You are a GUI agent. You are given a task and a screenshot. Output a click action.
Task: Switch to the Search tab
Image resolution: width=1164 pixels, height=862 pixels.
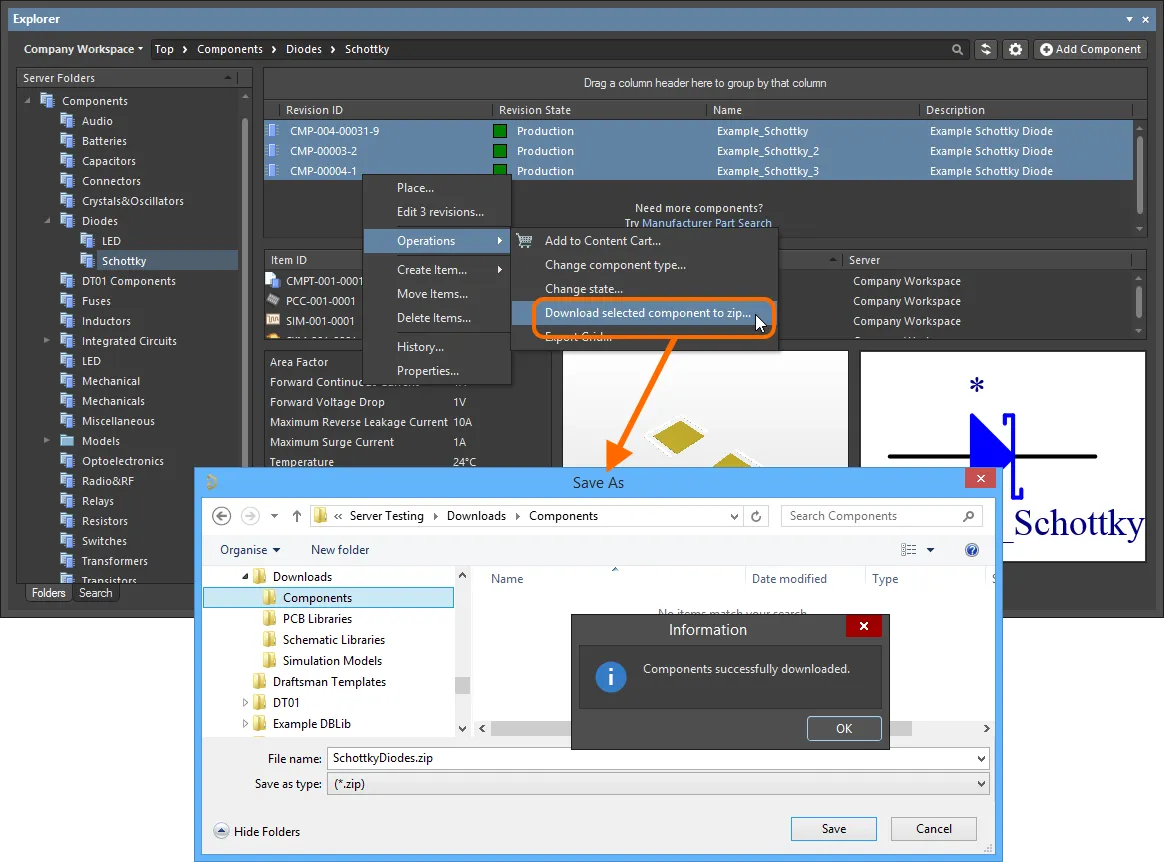(96, 593)
